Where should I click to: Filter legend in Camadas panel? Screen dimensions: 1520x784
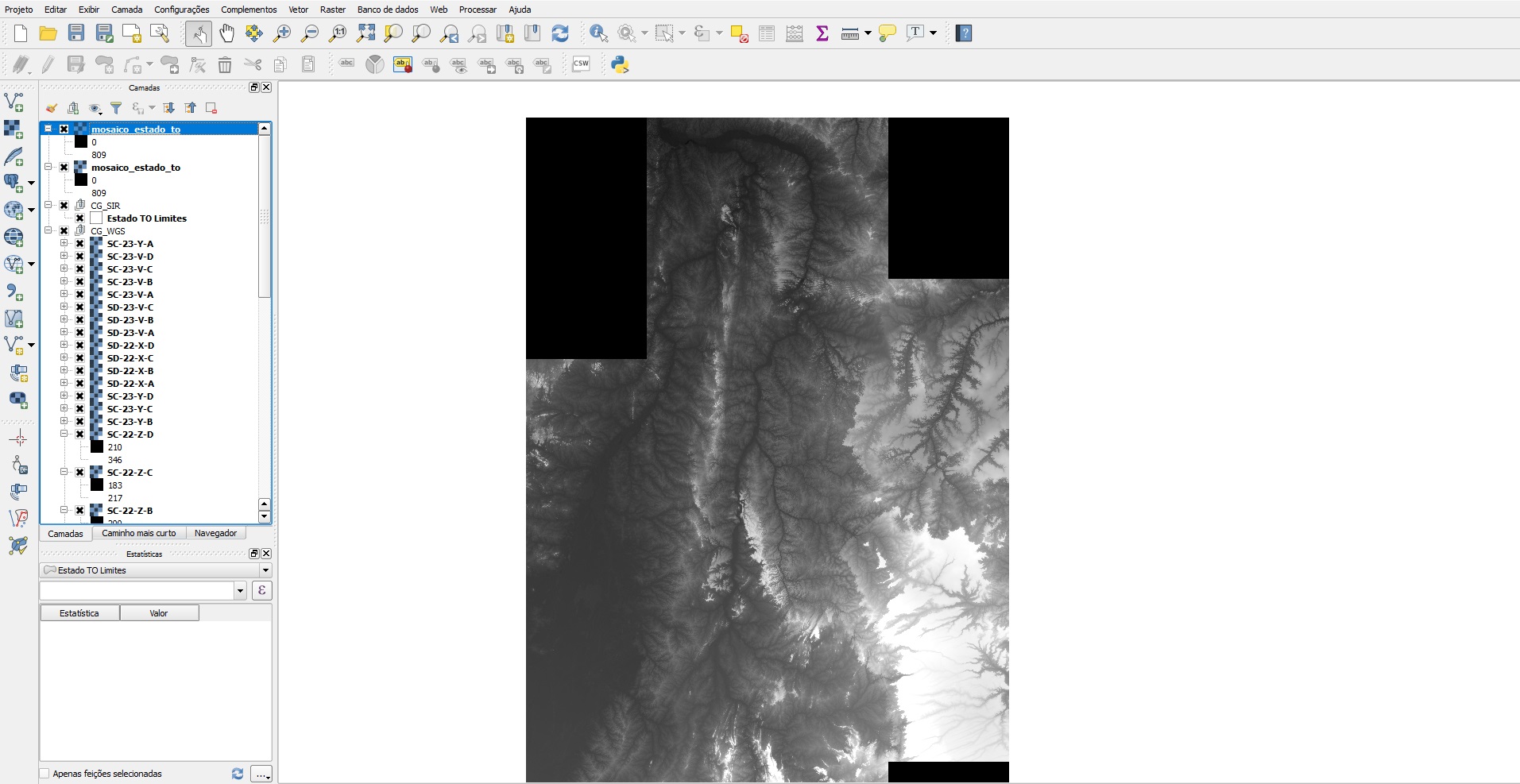116,108
